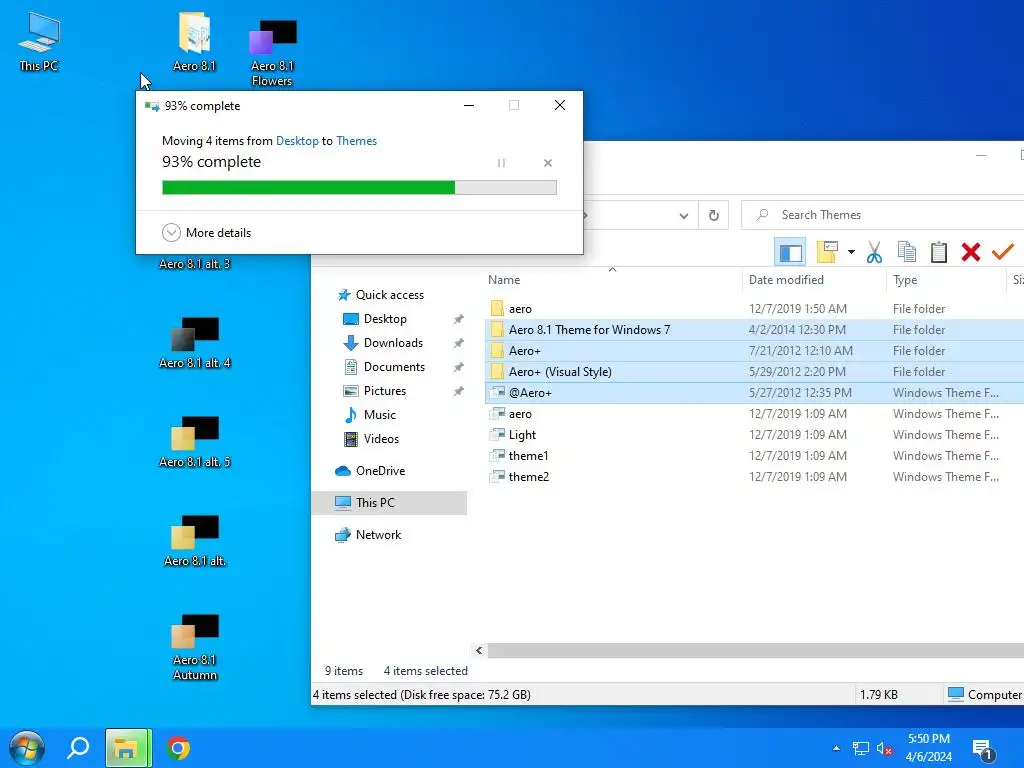This screenshot has width=1024, height=768.
Task: Launch Chrome from the taskbar
Action: point(178,748)
